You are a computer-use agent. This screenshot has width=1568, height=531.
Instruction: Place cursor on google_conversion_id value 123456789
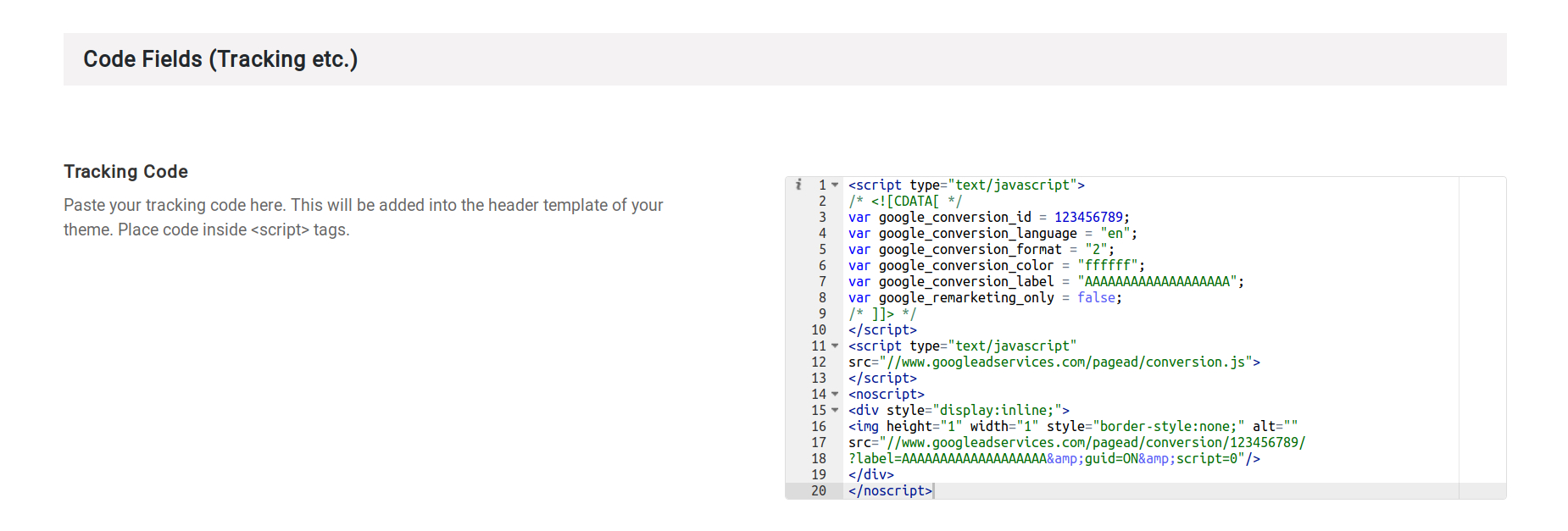tap(1088, 217)
